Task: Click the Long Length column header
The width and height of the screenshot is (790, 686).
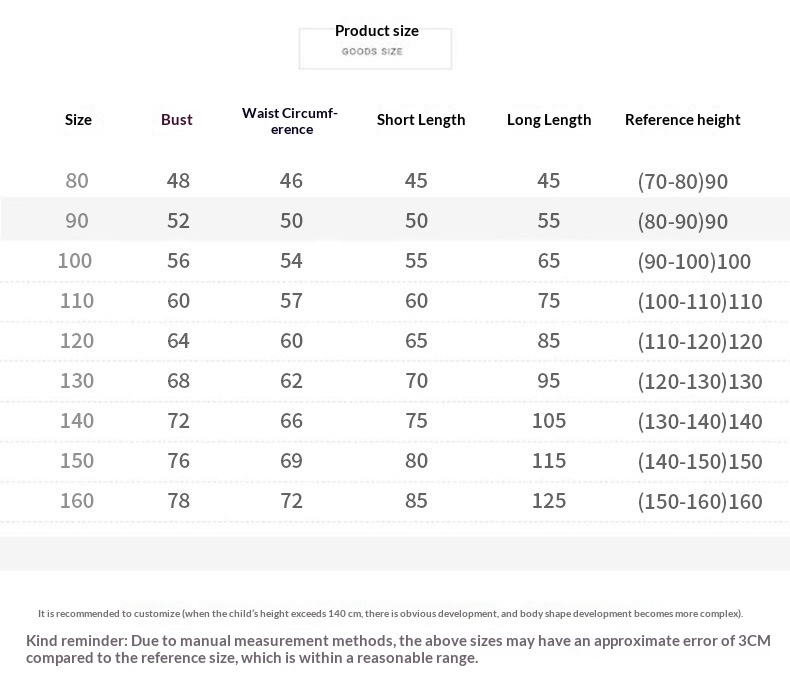Action: 549,120
